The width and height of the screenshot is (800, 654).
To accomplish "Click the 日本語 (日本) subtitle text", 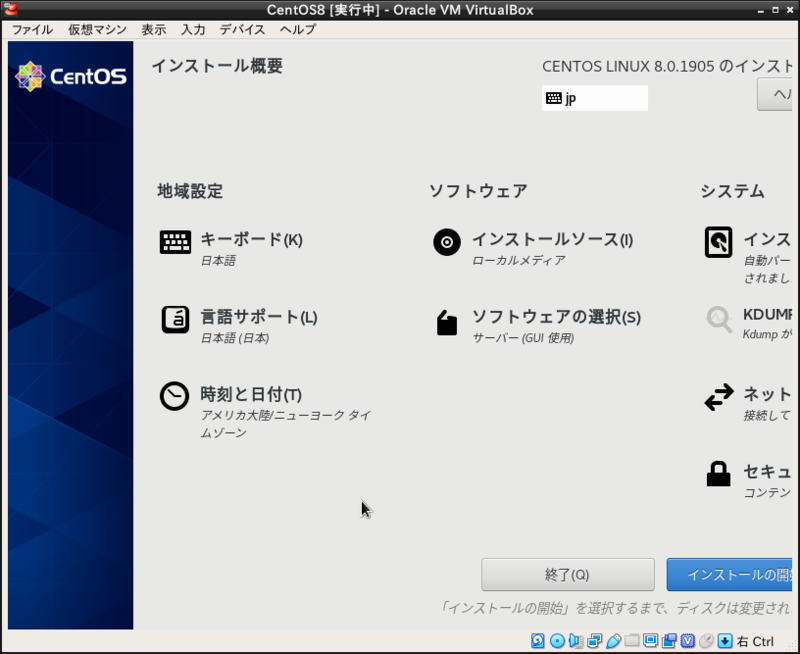I will [235, 338].
